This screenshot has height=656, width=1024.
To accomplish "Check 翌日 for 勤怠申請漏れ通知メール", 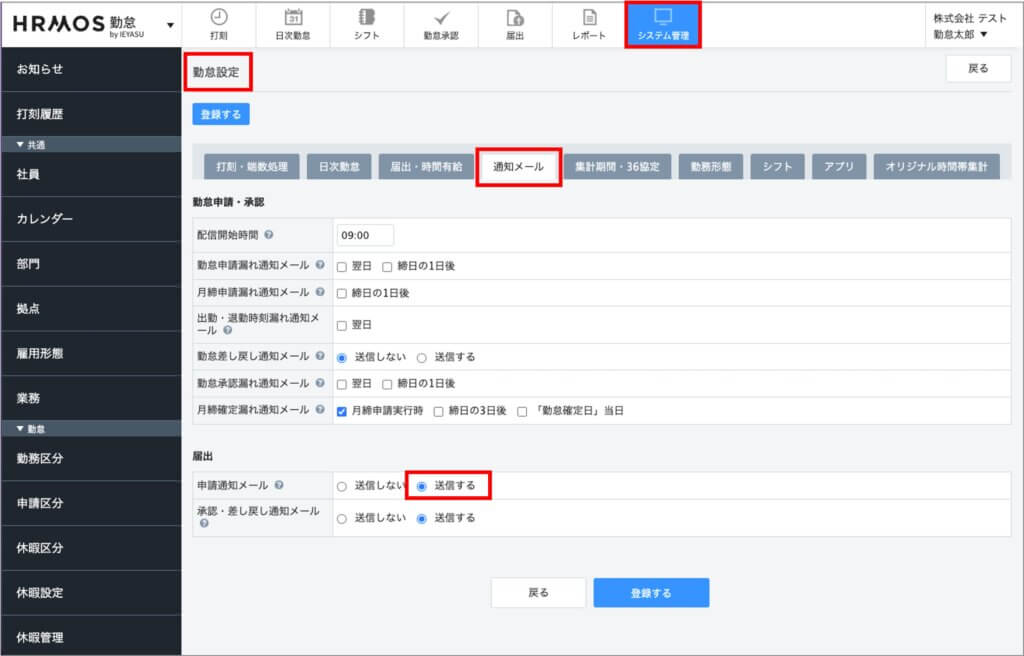I will 342,267.
